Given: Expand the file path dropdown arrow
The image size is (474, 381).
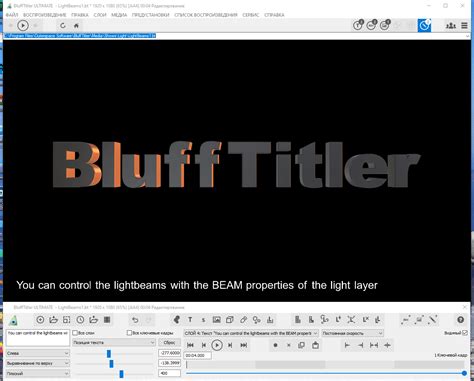Looking at the screenshot, I should [467, 36].
